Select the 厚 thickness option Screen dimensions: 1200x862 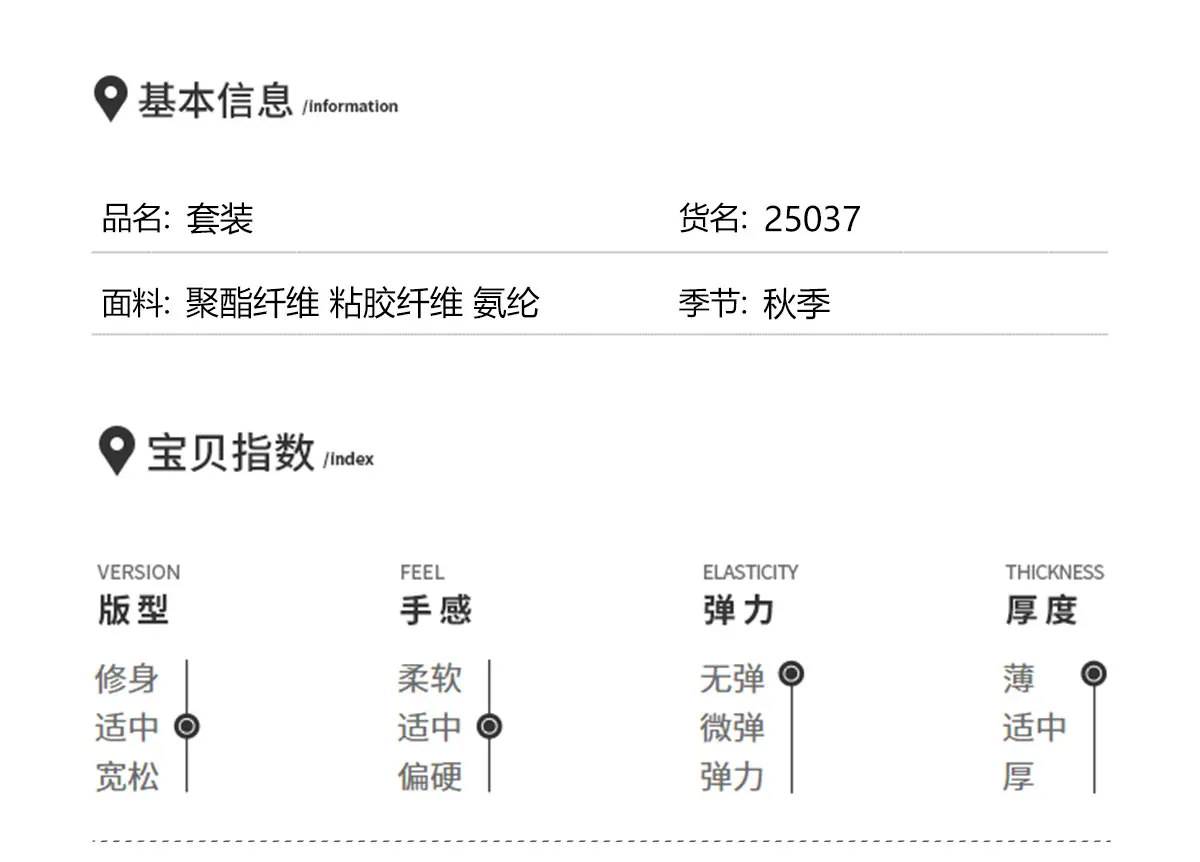[1019, 776]
